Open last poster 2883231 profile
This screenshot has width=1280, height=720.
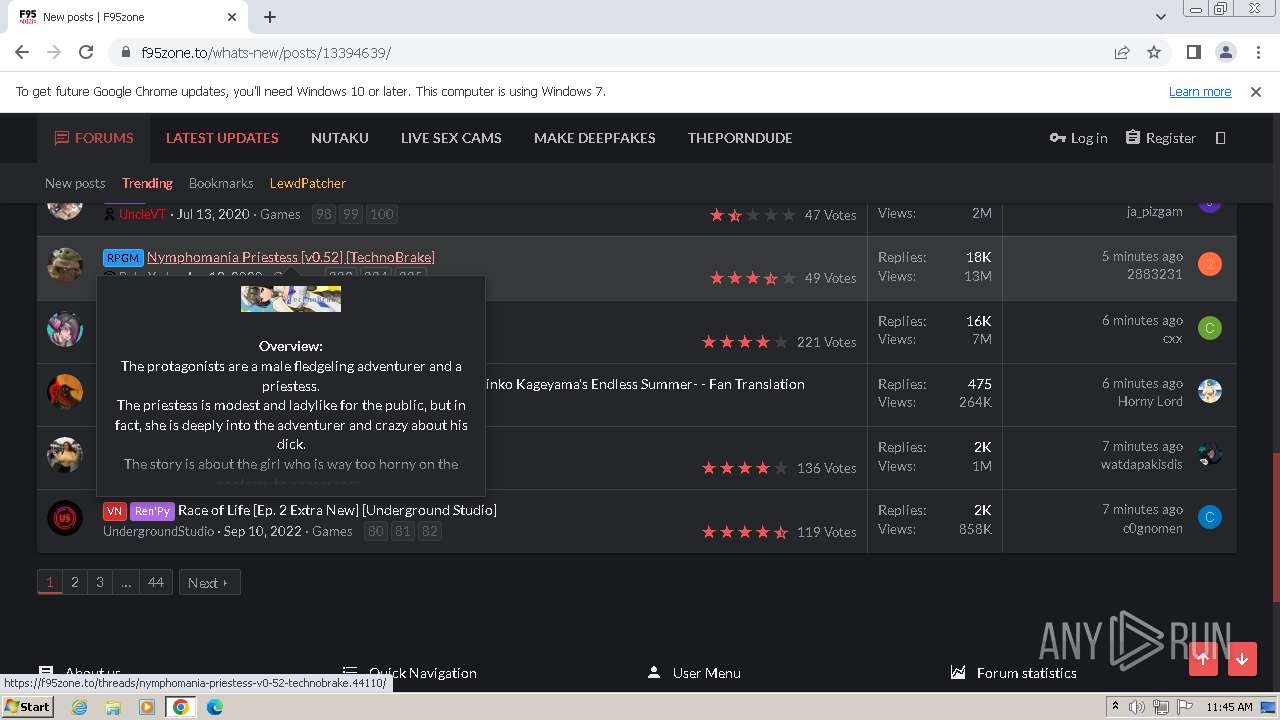(x=1154, y=274)
